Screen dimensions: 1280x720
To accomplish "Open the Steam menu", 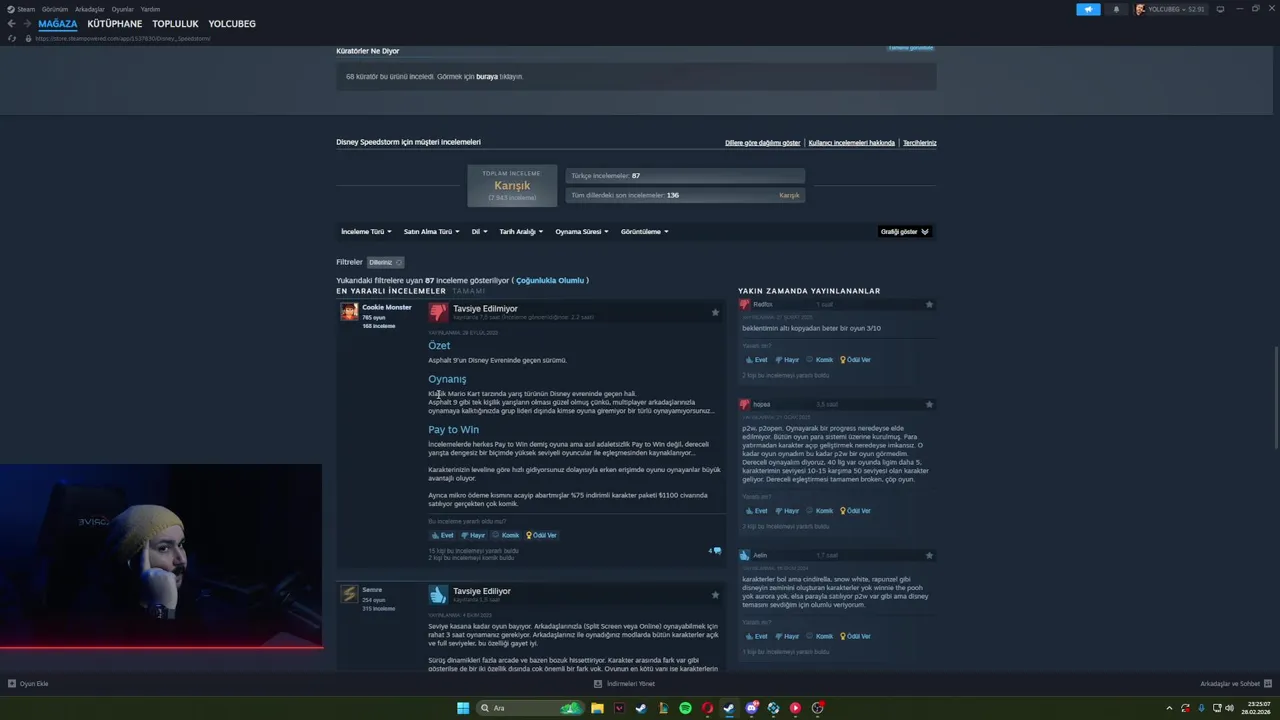I will click(x=21, y=9).
